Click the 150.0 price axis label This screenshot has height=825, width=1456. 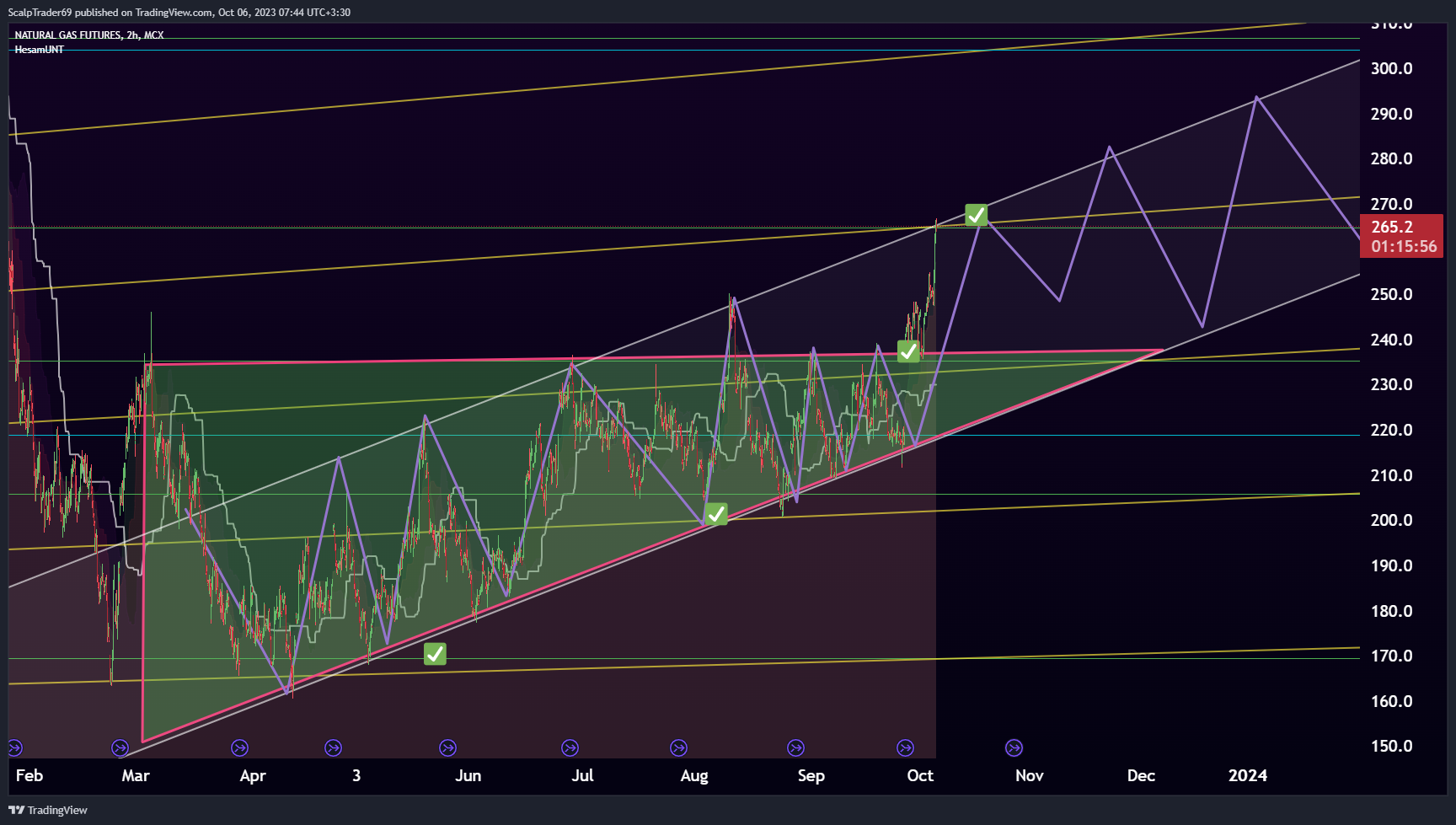coord(1391,746)
